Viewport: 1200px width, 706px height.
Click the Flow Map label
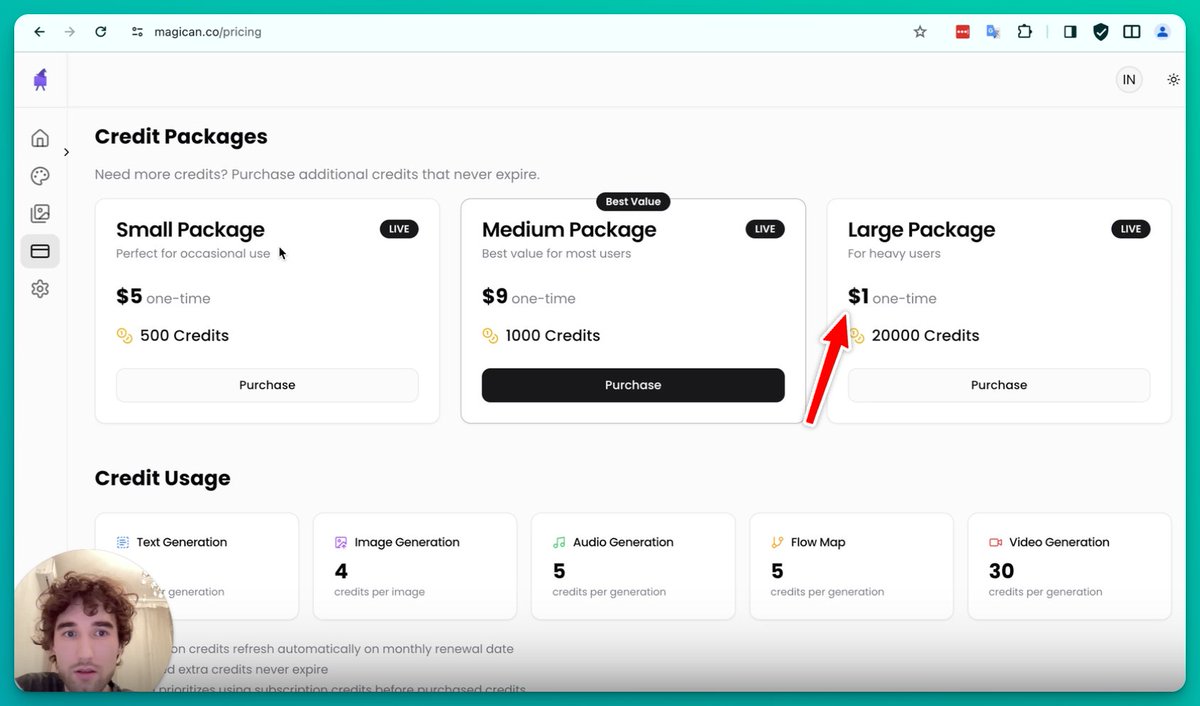[x=818, y=542]
